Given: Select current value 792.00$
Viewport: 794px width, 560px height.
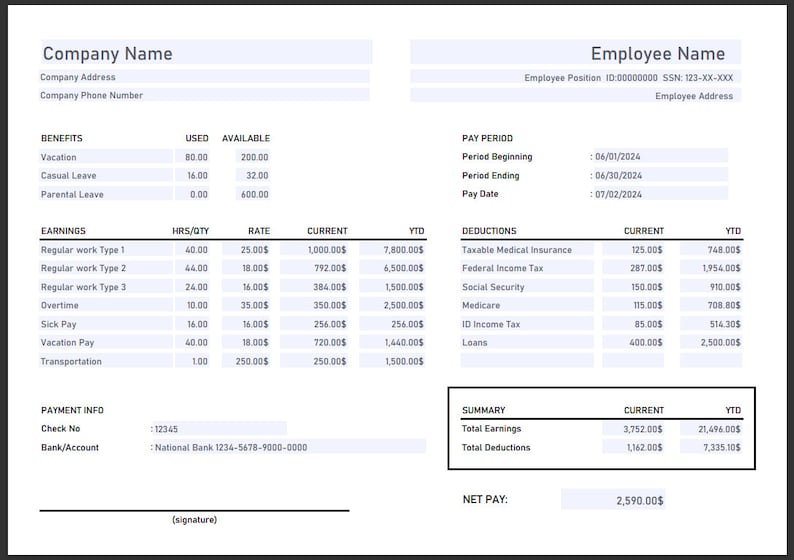Looking at the screenshot, I should pyautogui.click(x=314, y=268).
